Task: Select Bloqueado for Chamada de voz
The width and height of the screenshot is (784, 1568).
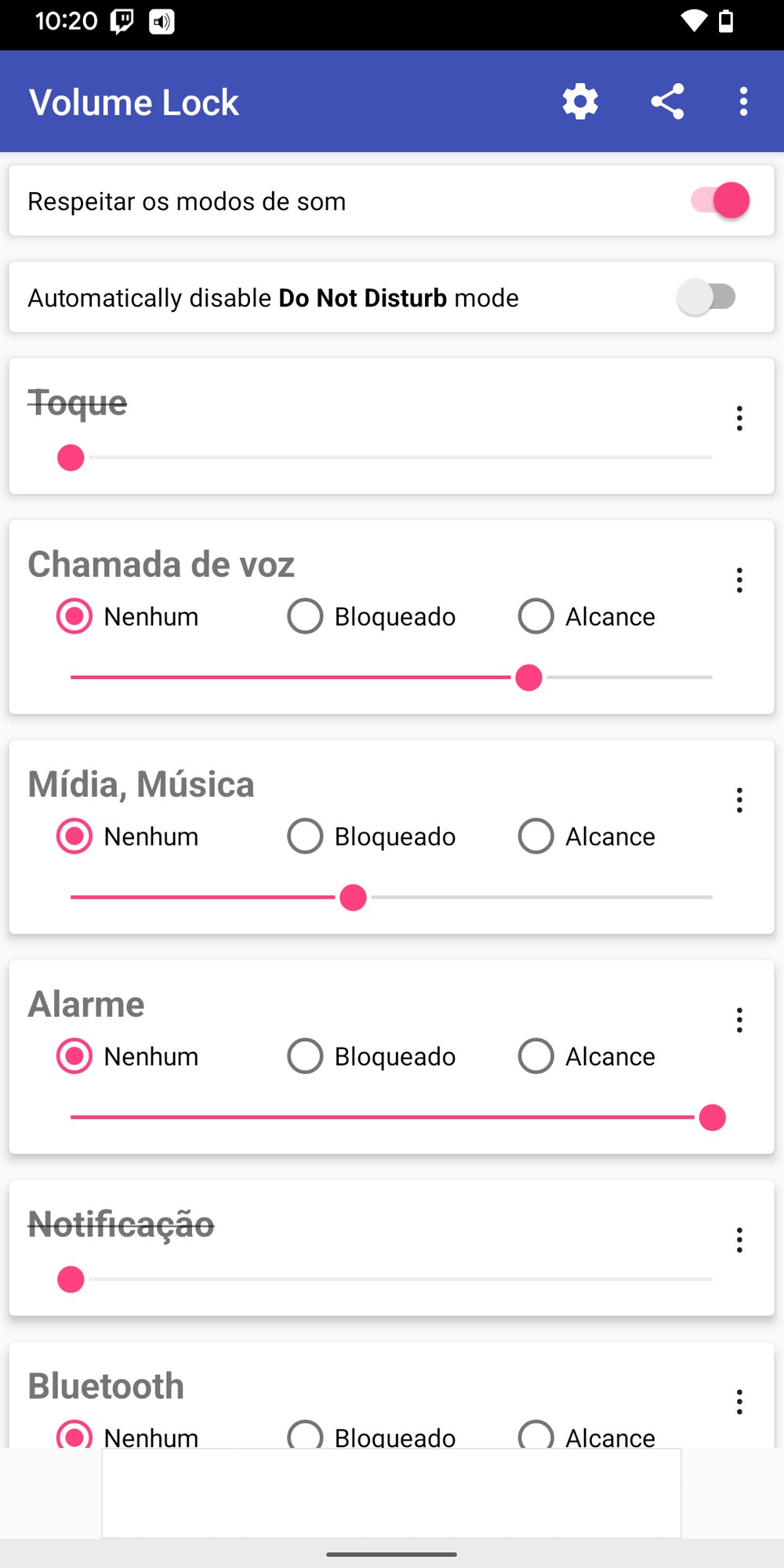Action: [x=305, y=616]
